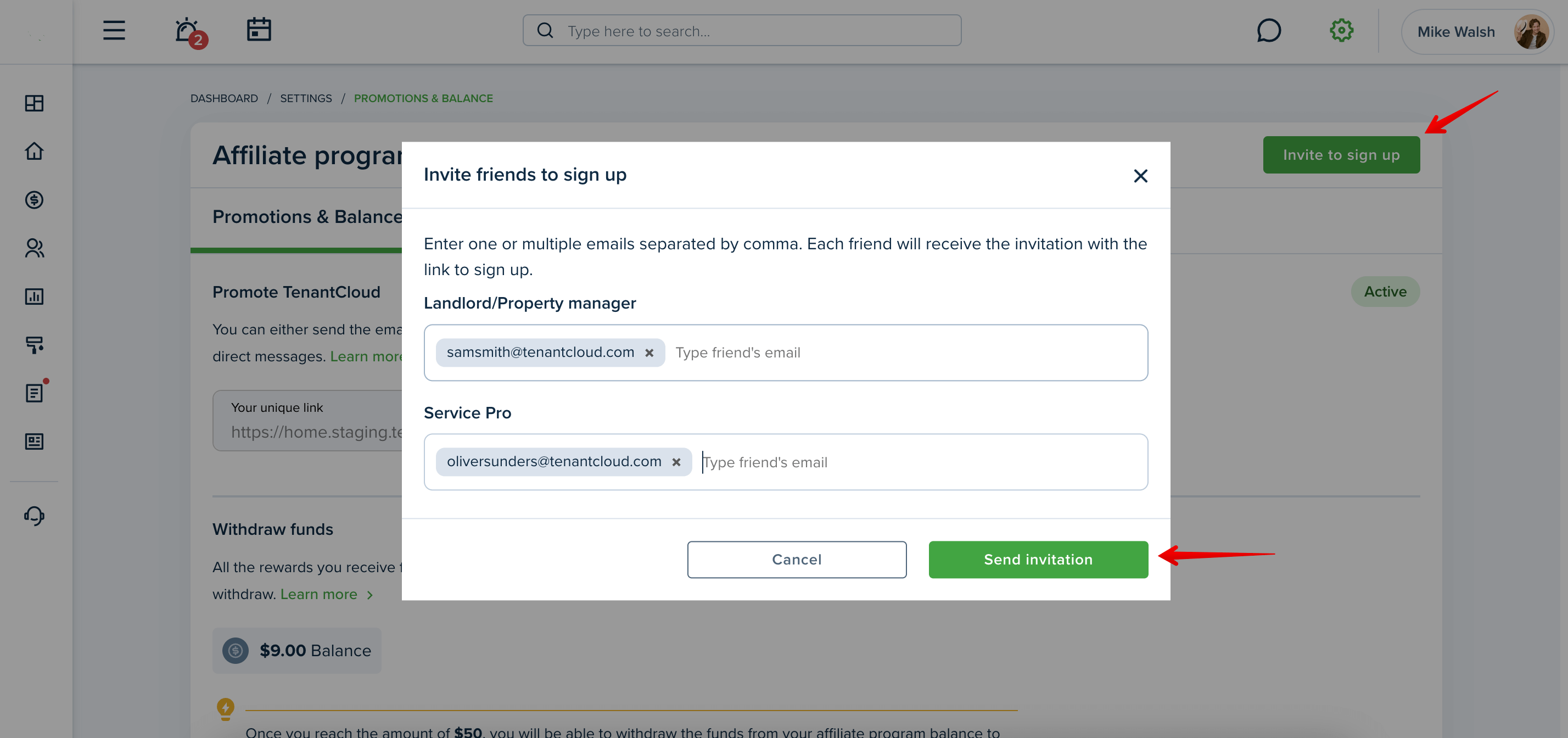Click the Cancel button
Viewport: 1568px width, 738px height.
(796, 560)
